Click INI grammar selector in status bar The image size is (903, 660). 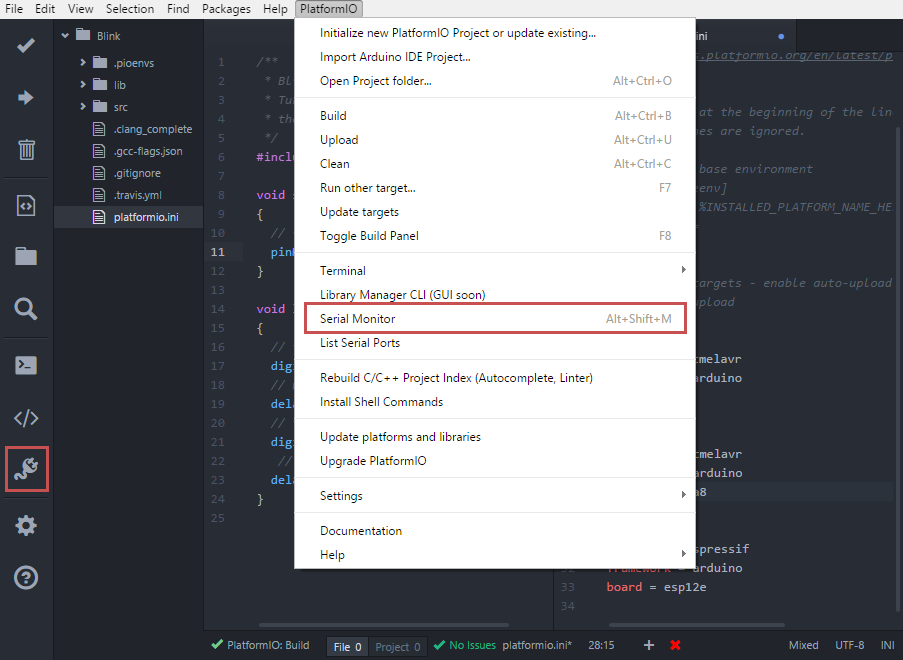(887, 646)
